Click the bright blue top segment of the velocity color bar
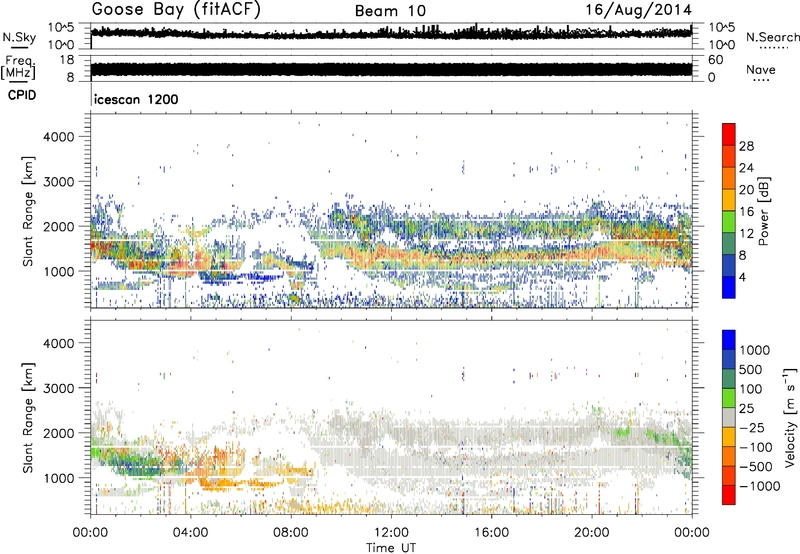This screenshot has height=554, width=800. [x=729, y=340]
